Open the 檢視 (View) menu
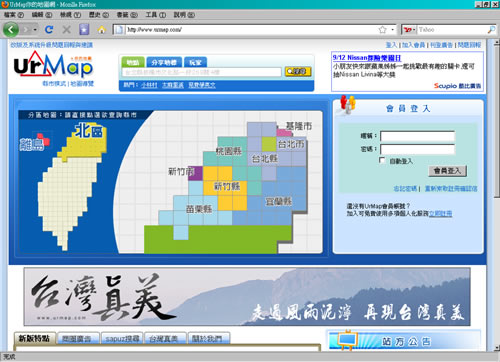This screenshot has width=500, height=362. (x=70, y=15)
